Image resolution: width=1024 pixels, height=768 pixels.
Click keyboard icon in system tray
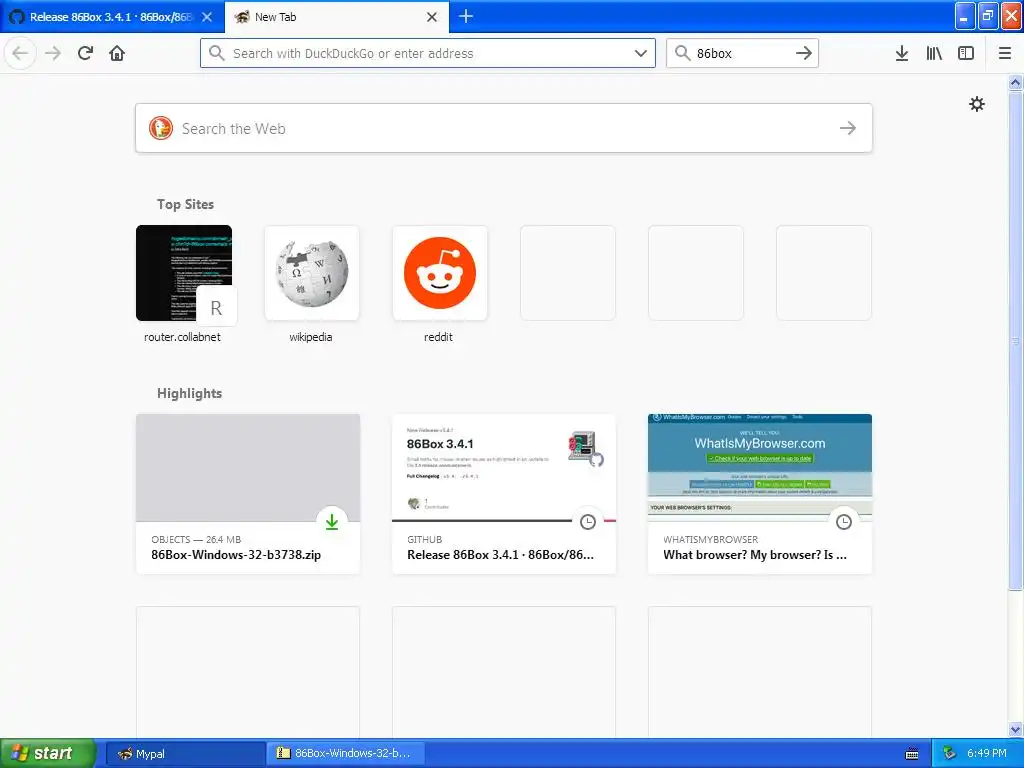click(x=912, y=754)
